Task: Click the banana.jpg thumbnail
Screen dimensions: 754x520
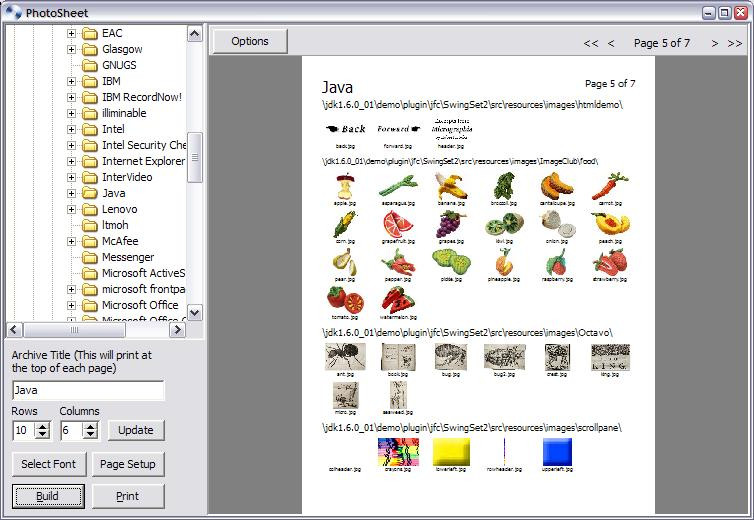Action: (451, 187)
